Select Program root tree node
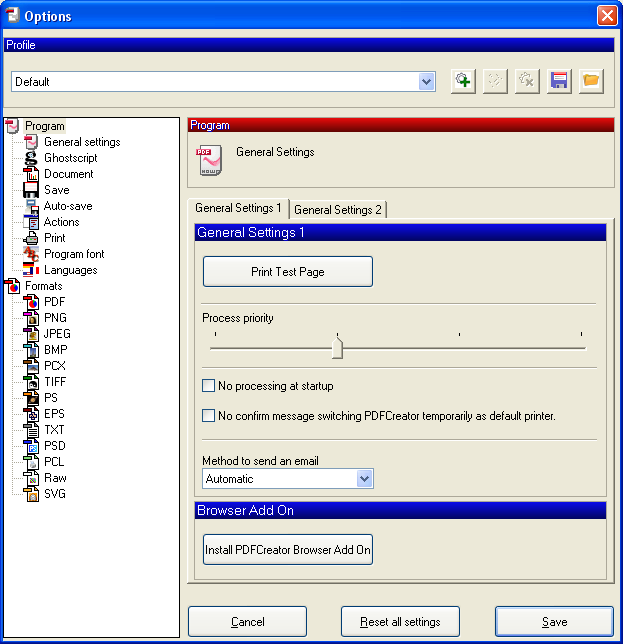The width and height of the screenshot is (623, 644). coord(45,126)
